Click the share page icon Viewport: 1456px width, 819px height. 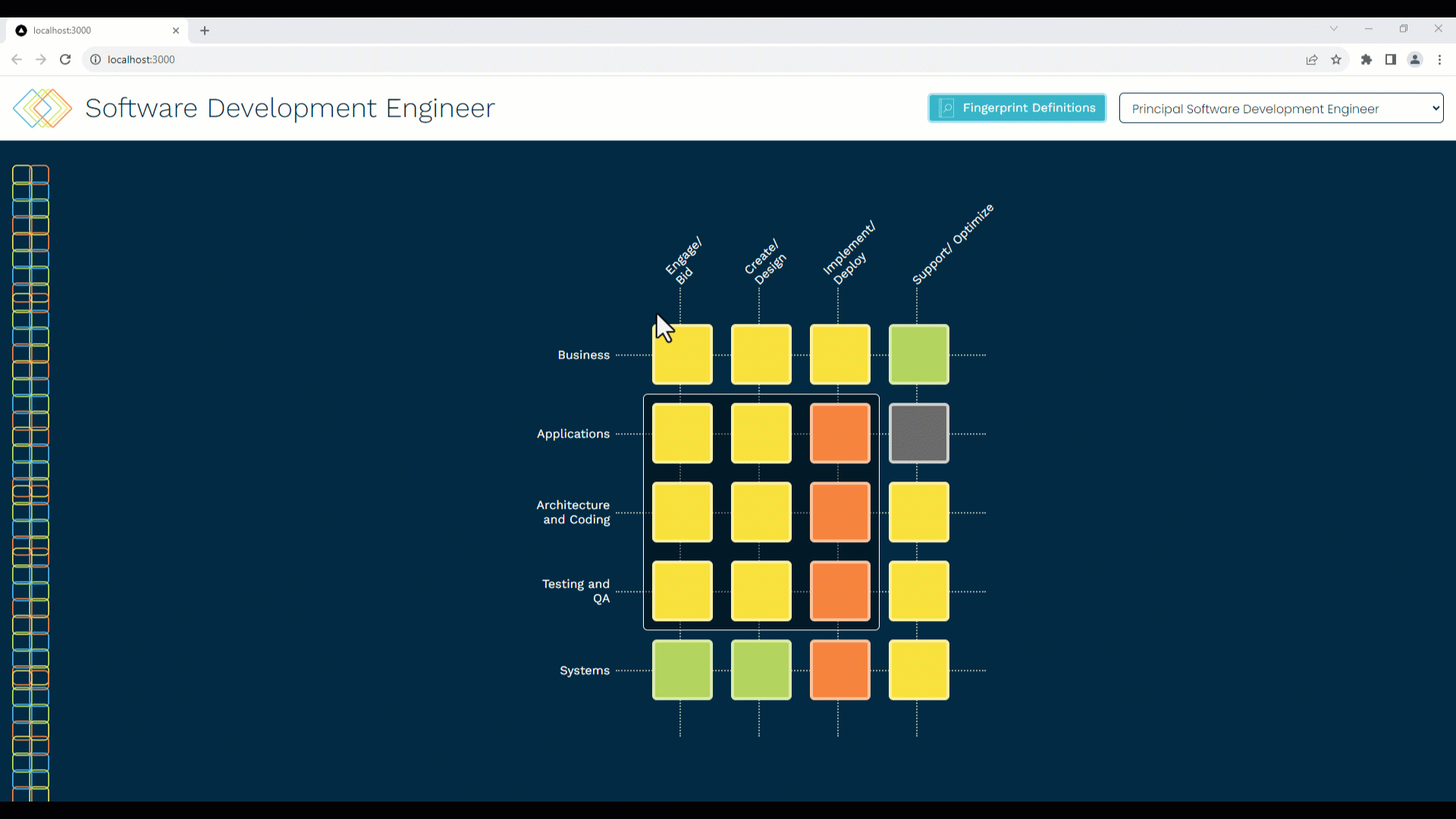1312,59
